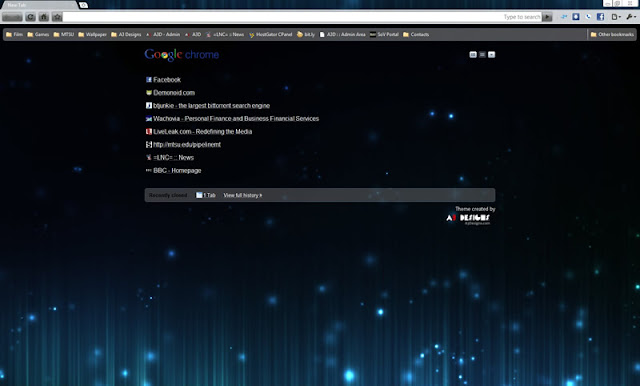Switch to list view of most visited
The image size is (640, 386).
[x=482, y=55]
